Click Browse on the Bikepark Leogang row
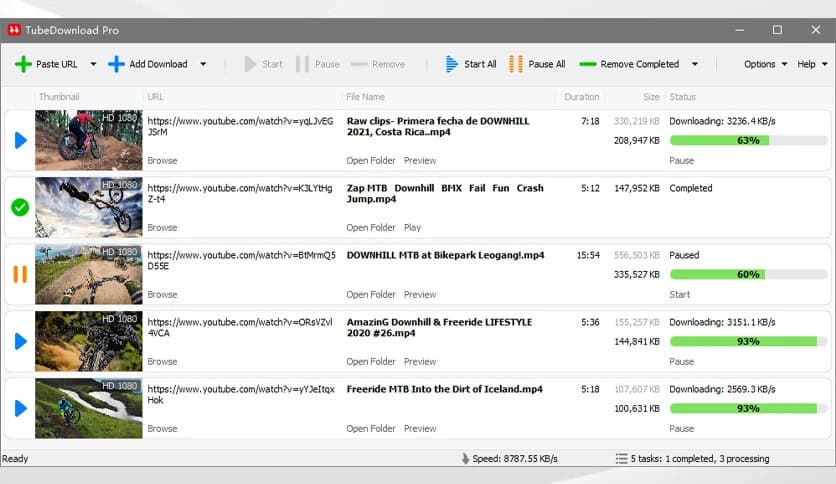Image resolution: width=836 pixels, height=484 pixels. coord(162,294)
